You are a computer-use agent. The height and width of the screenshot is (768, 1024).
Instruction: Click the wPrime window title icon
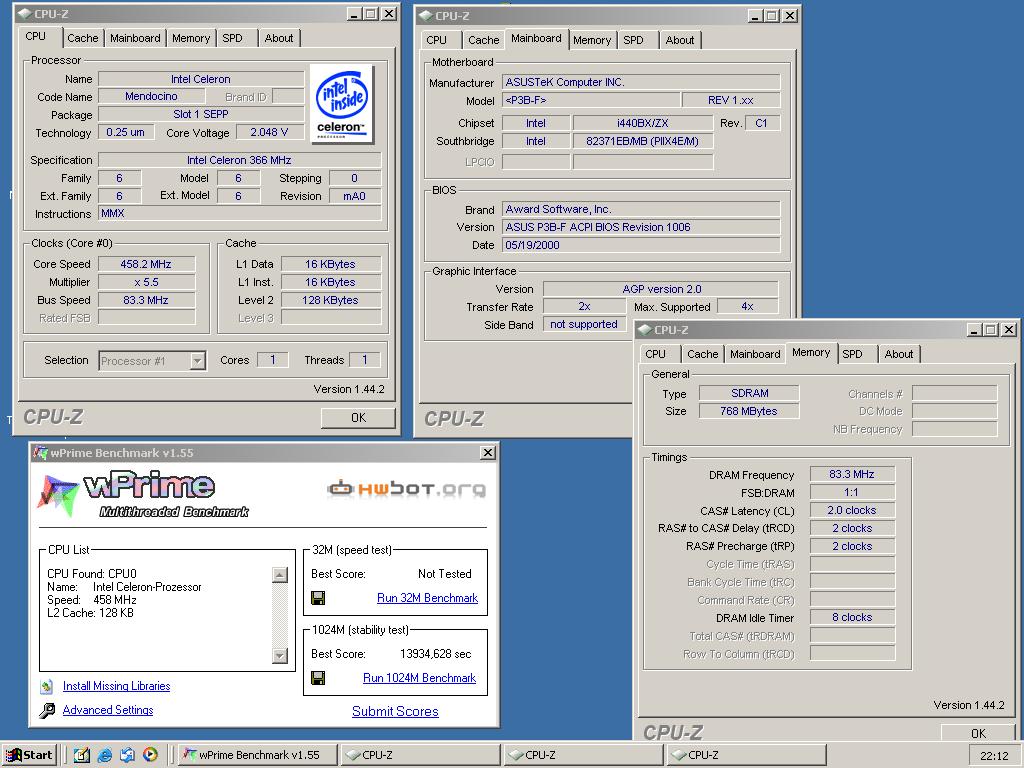pyautogui.click(x=40, y=453)
